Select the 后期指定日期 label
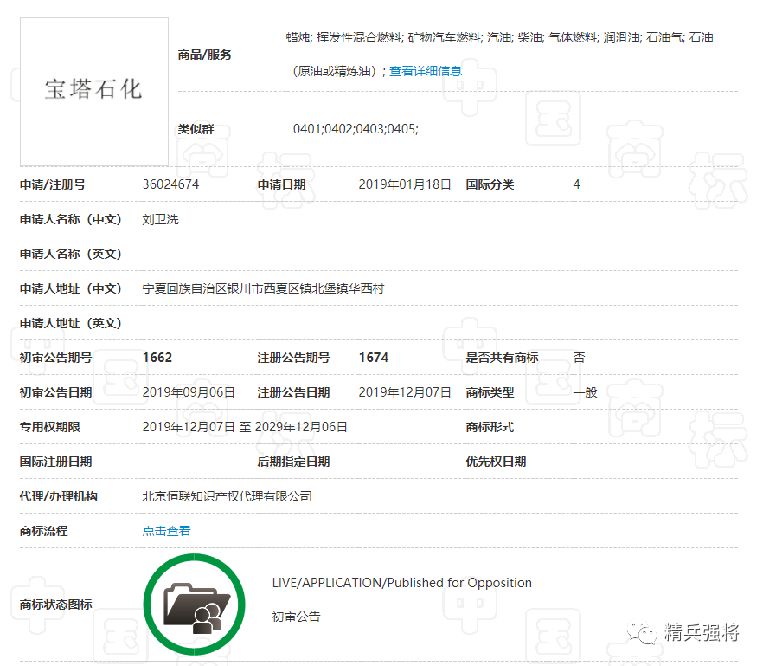Screen dimensions: 764x666 coord(294,461)
